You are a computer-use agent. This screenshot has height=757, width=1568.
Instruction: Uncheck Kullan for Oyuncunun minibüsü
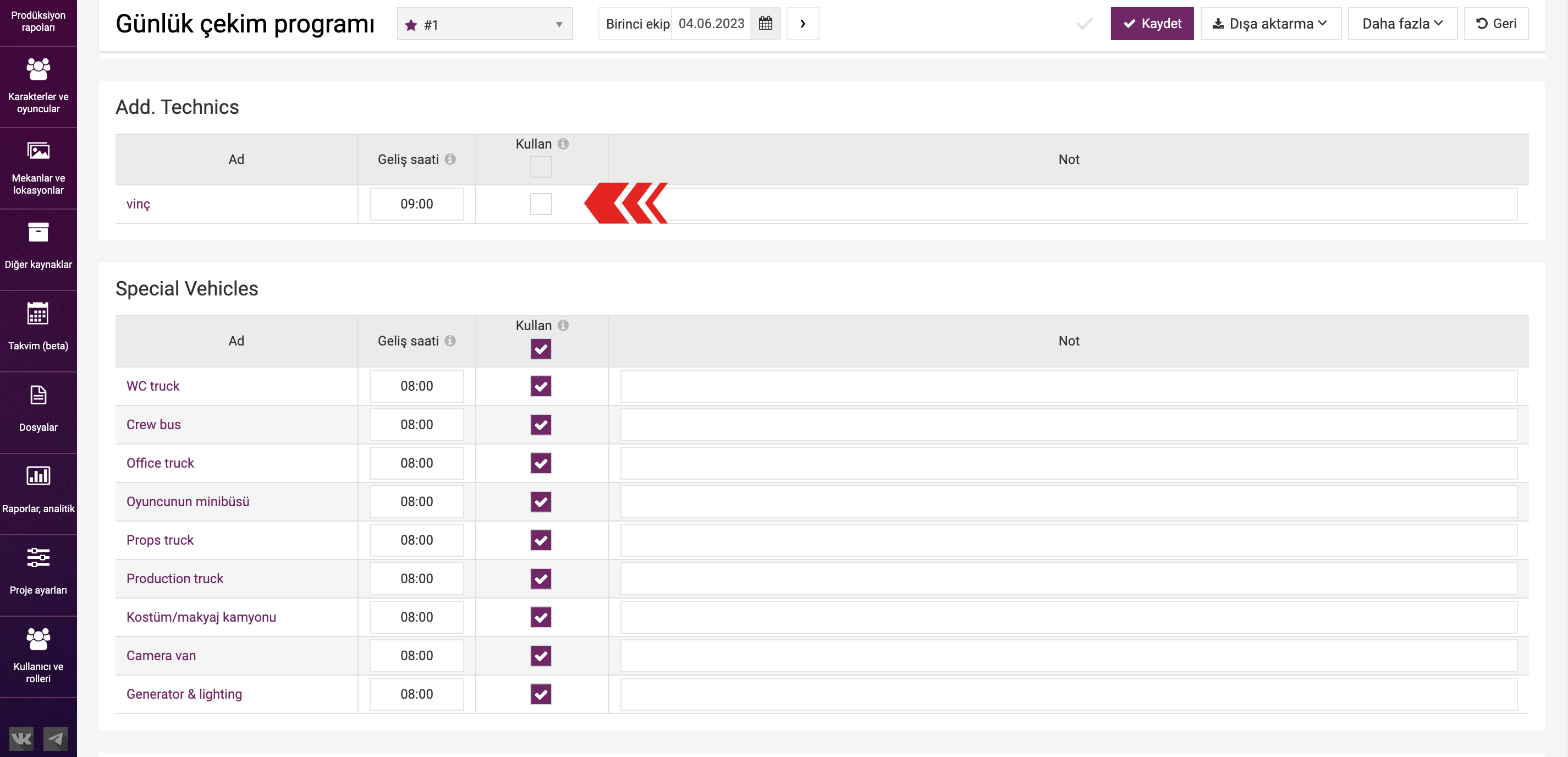click(541, 502)
